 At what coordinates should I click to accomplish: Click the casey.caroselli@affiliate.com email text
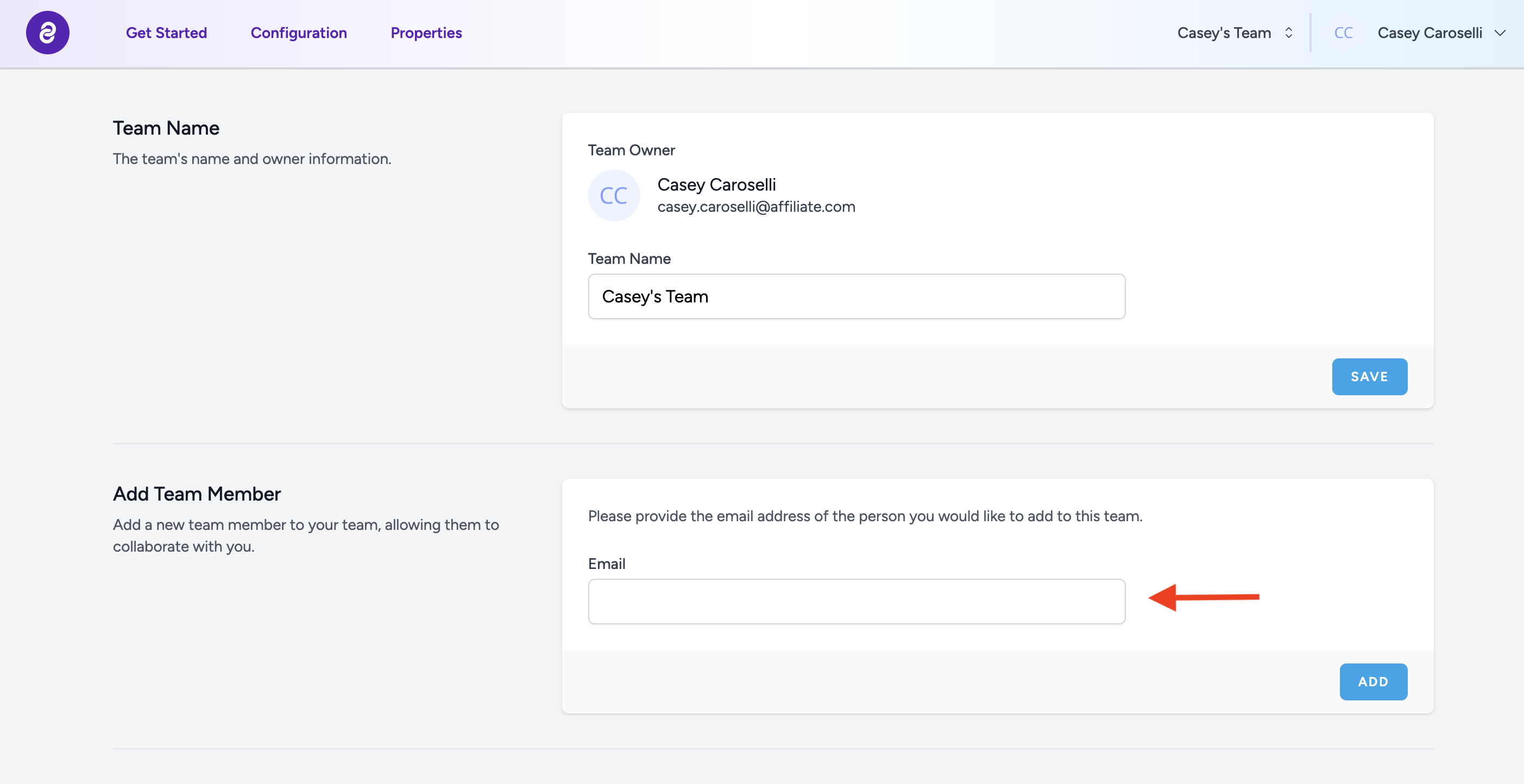pyautogui.click(x=756, y=207)
